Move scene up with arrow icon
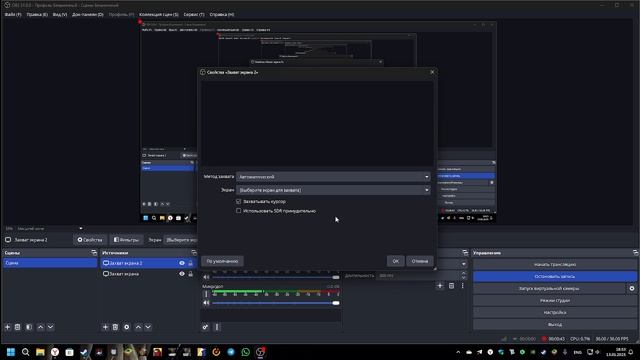The height and width of the screenshot is (360, 640). pyautogui.click(x=40, y=327)
